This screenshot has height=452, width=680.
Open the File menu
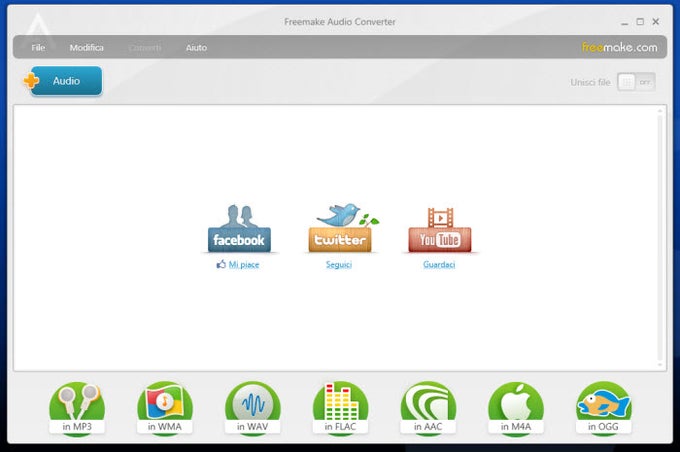[38, 48]
